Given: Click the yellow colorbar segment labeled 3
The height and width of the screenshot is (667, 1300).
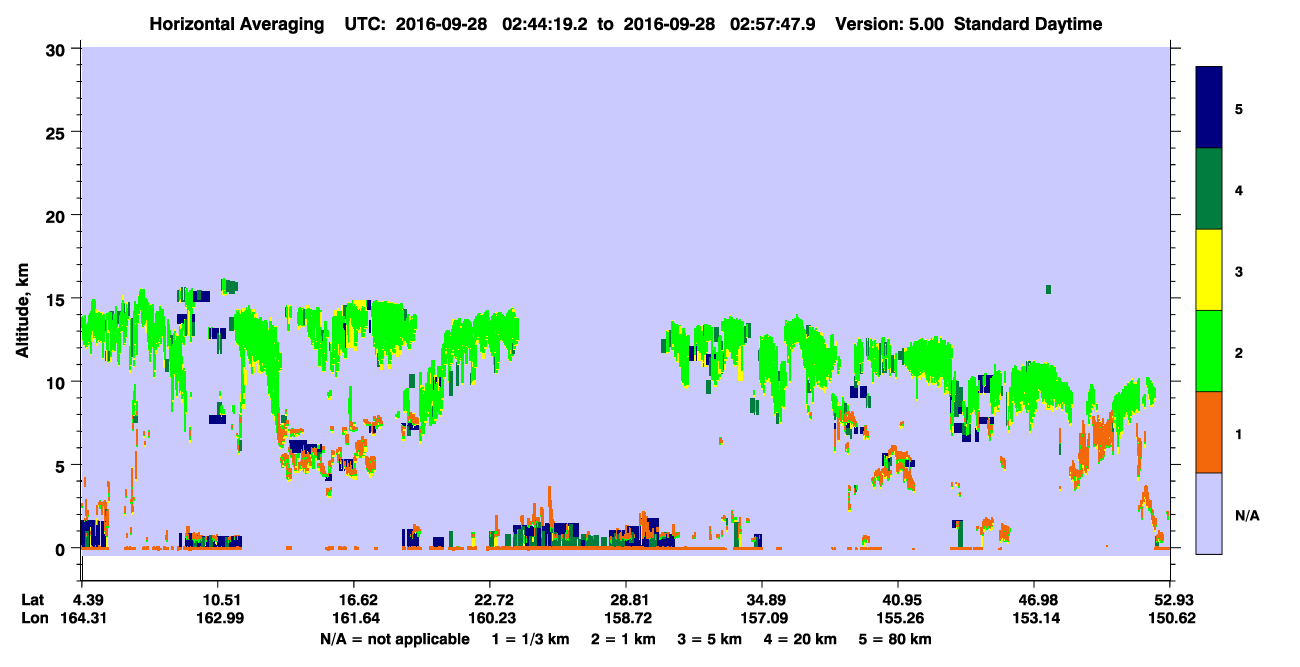Looking at the screenshot, I should pyautogui.click(x=1209, y=270).
